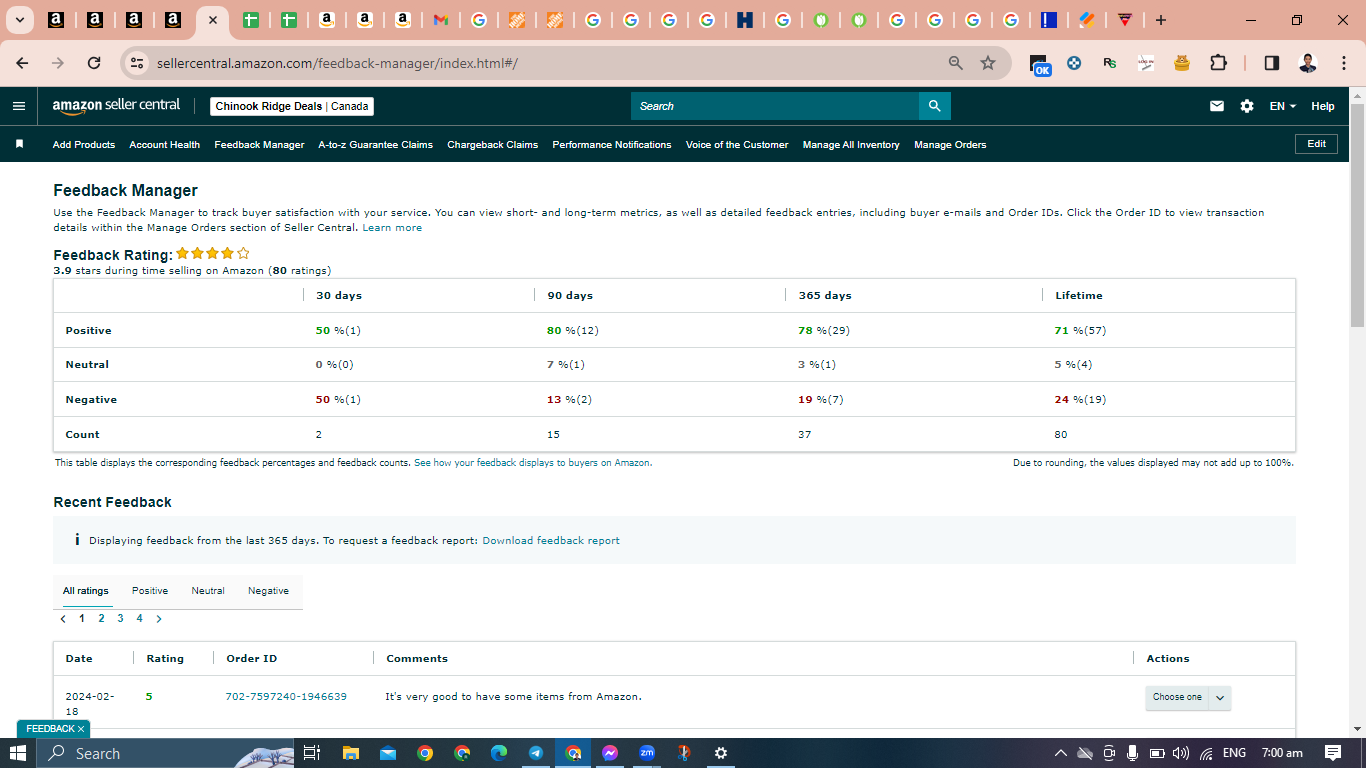Screen dimensions: 1366x768
Task: Click the Help link
Action: [x=1322, y=106]
